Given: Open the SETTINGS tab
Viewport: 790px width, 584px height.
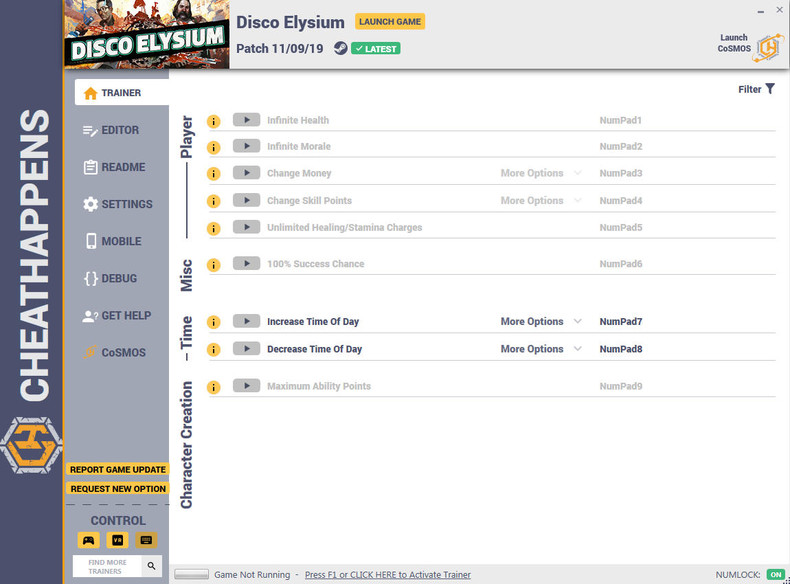Looking at the screenshot, I should click(117, 204).
